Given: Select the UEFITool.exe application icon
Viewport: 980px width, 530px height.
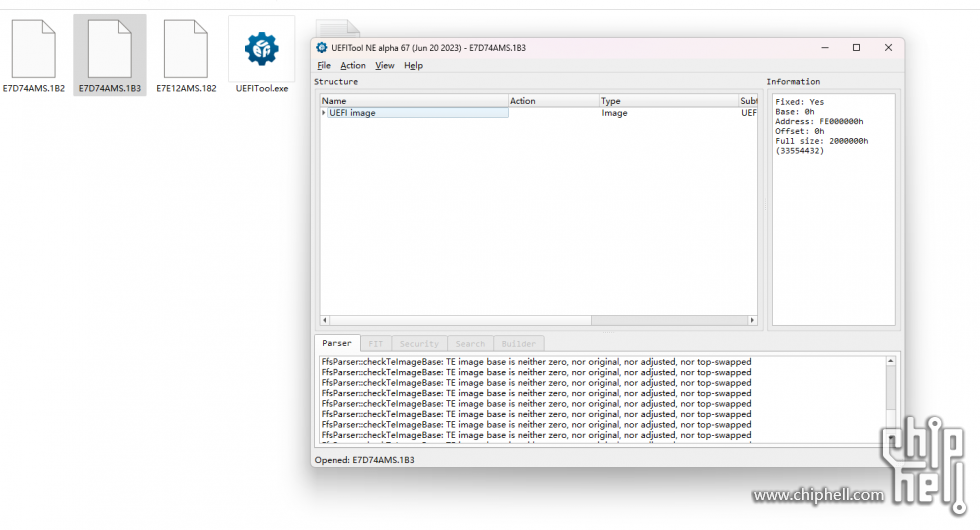Looking at the screenshot, I should [x=262, y=49].
